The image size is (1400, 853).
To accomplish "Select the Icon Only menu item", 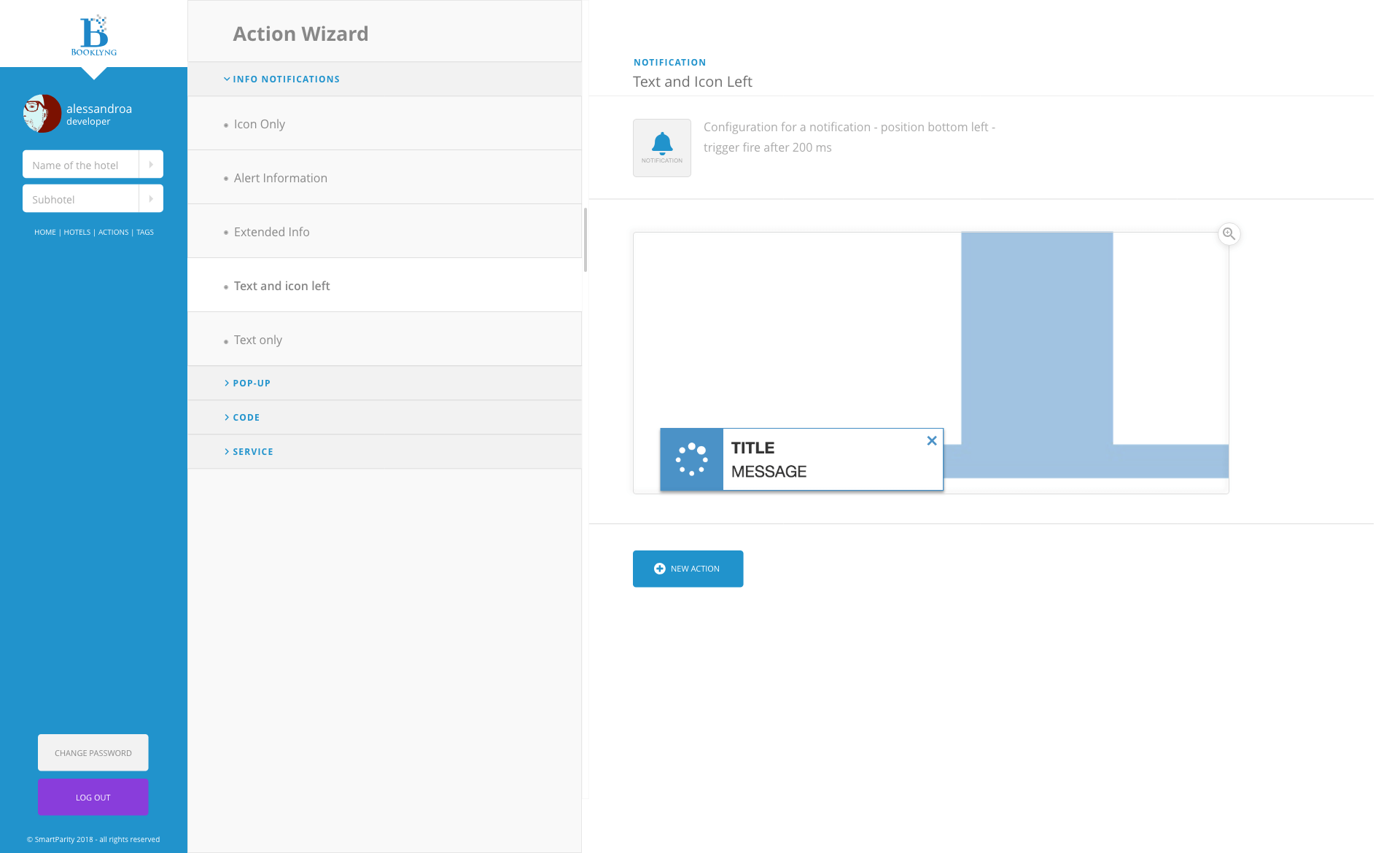I will tap(260, 124).
